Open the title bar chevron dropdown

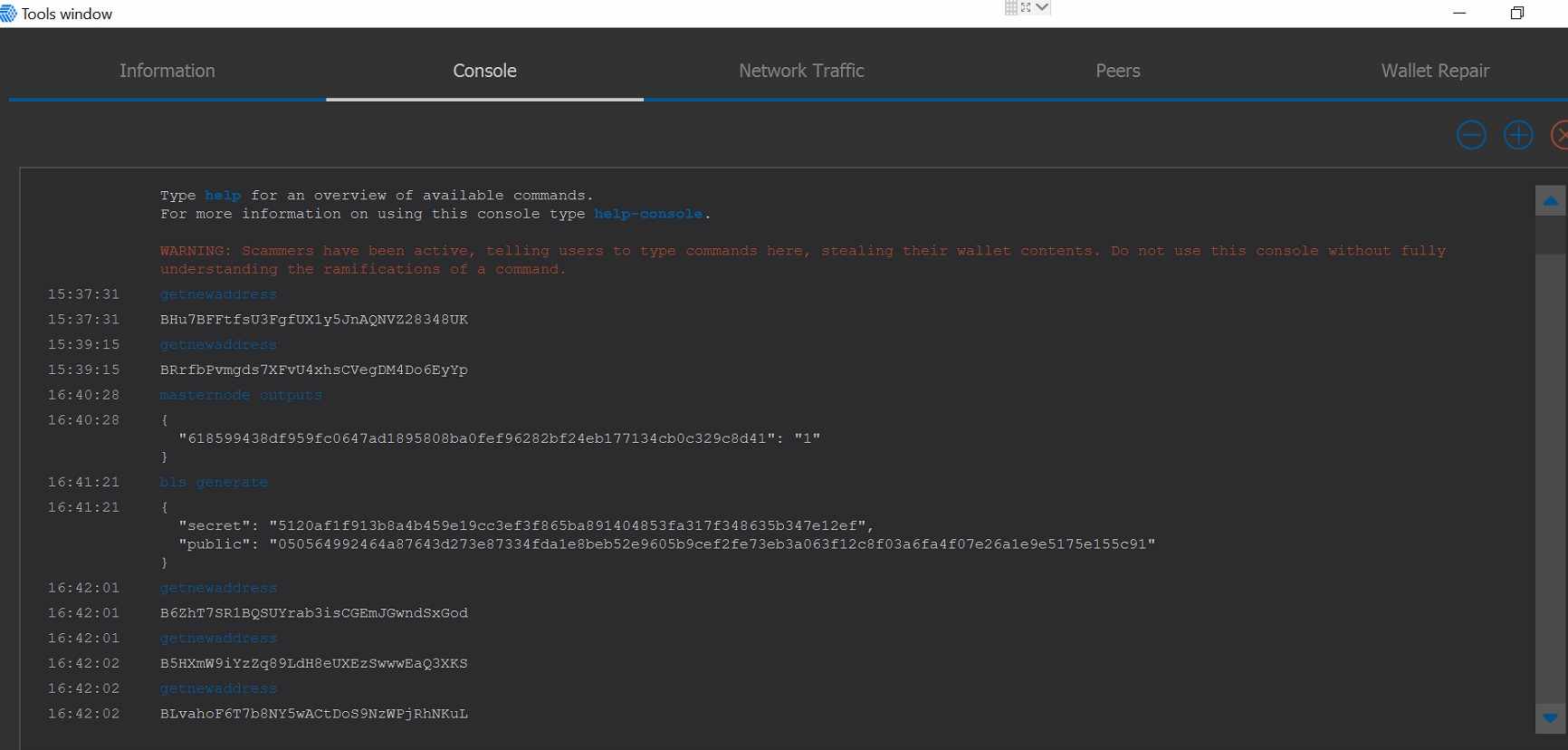[x=1042, y=7]
